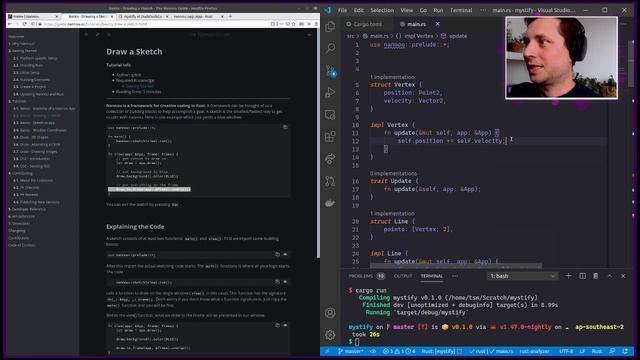The width and height of the screenshot is (640, 360).
Task: Open the Run menu
Action: (438, 10)
